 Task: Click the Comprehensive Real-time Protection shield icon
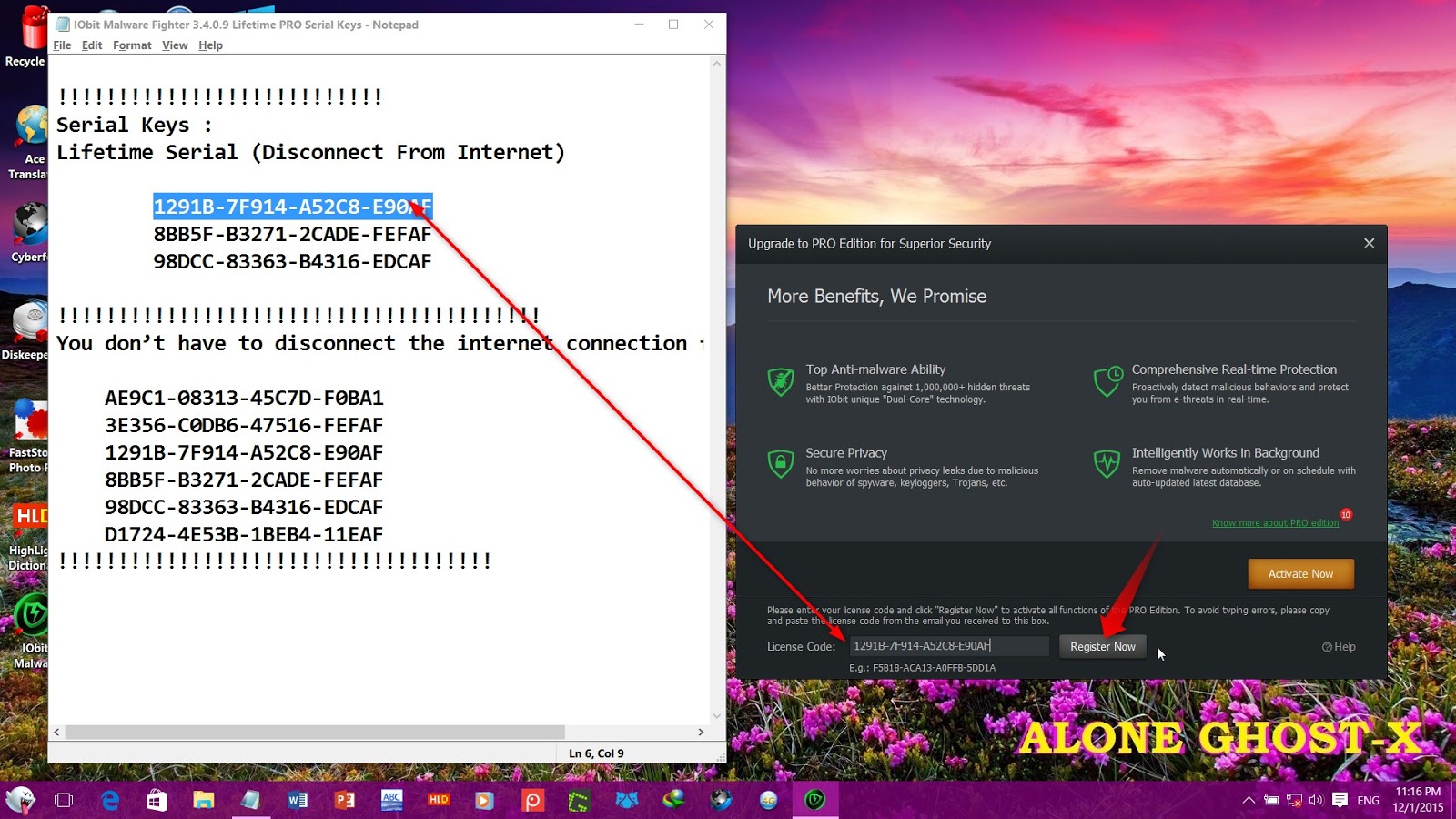coord(1107,381)
